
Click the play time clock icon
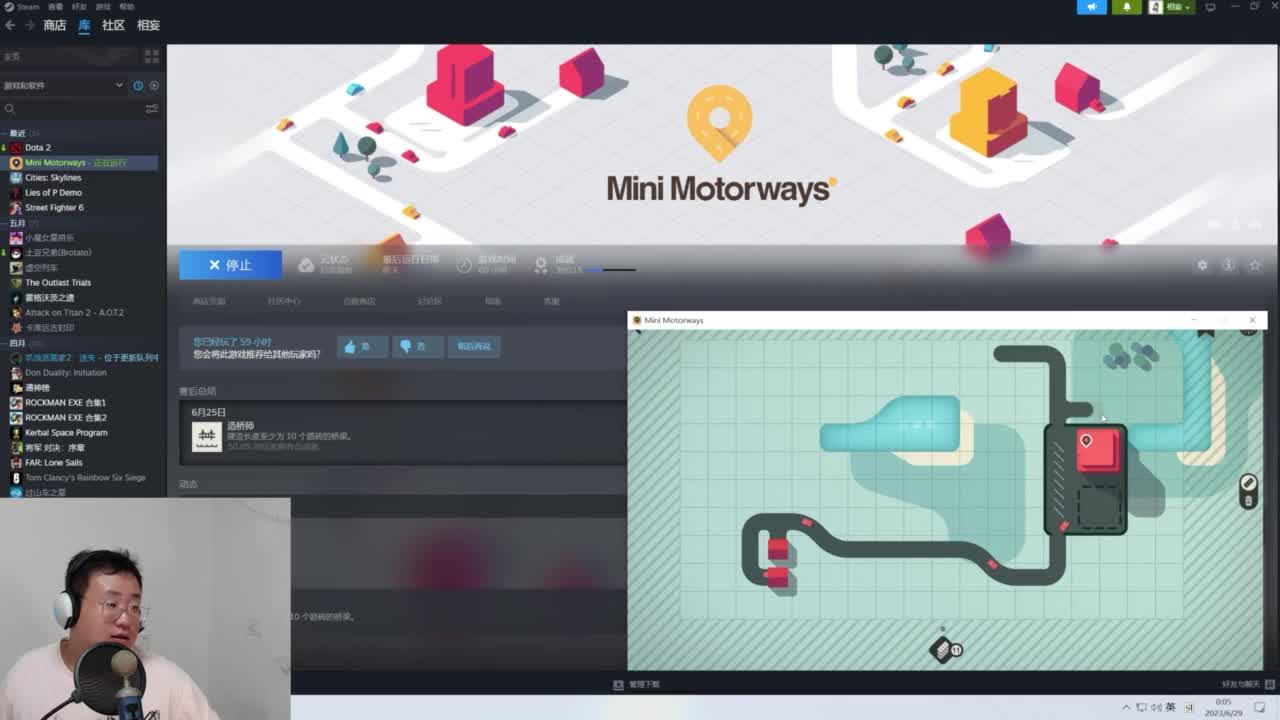coord(463,265)
